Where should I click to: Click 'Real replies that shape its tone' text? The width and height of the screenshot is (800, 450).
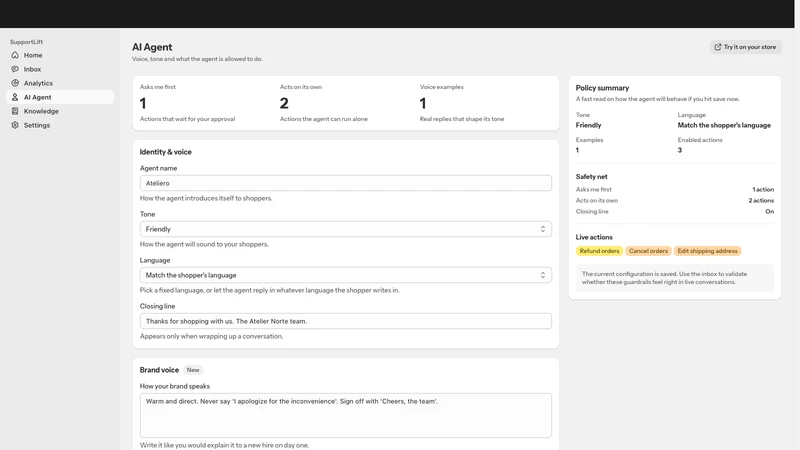pyautogui.click(x=462, y=119)
